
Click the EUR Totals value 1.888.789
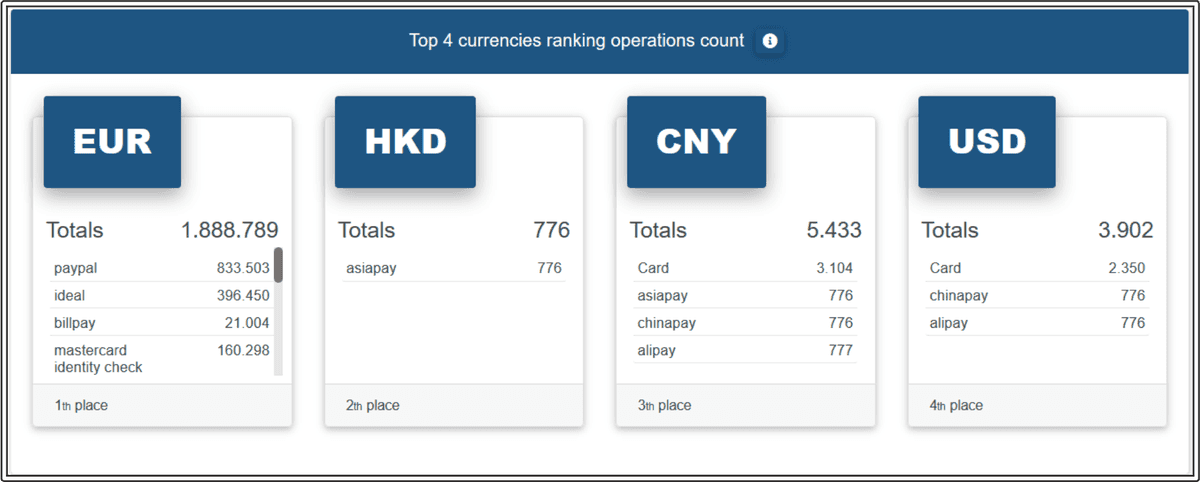click(229, 230)
